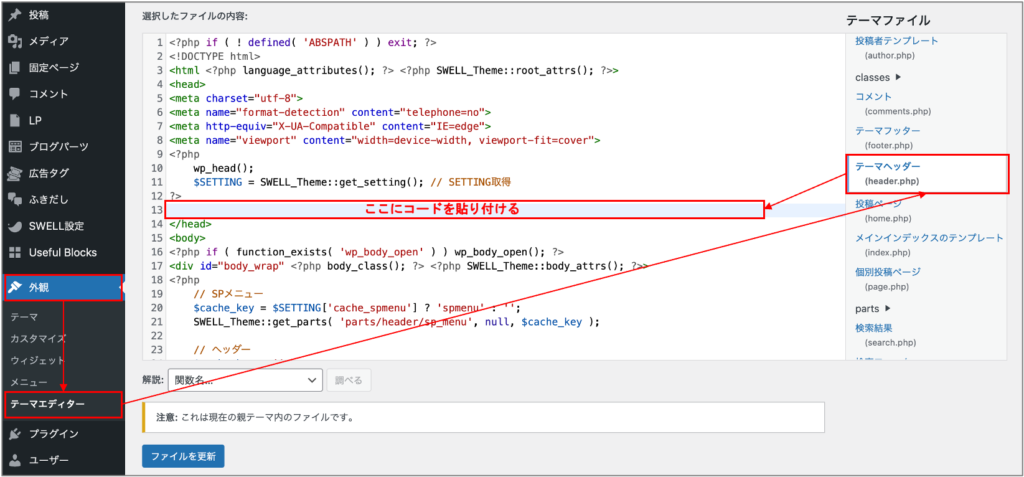Click the // ヘッダー comment line
Image resolution: width=1024 pixels, height=477 pixels.
pos(222,350)
